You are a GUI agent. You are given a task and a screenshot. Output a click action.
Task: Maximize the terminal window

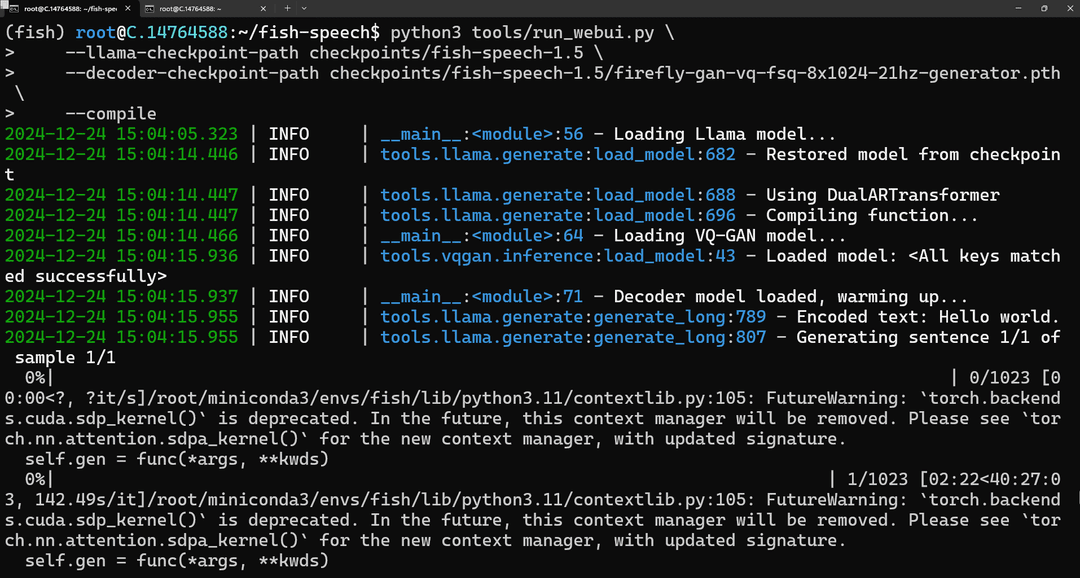(1044, 8)
